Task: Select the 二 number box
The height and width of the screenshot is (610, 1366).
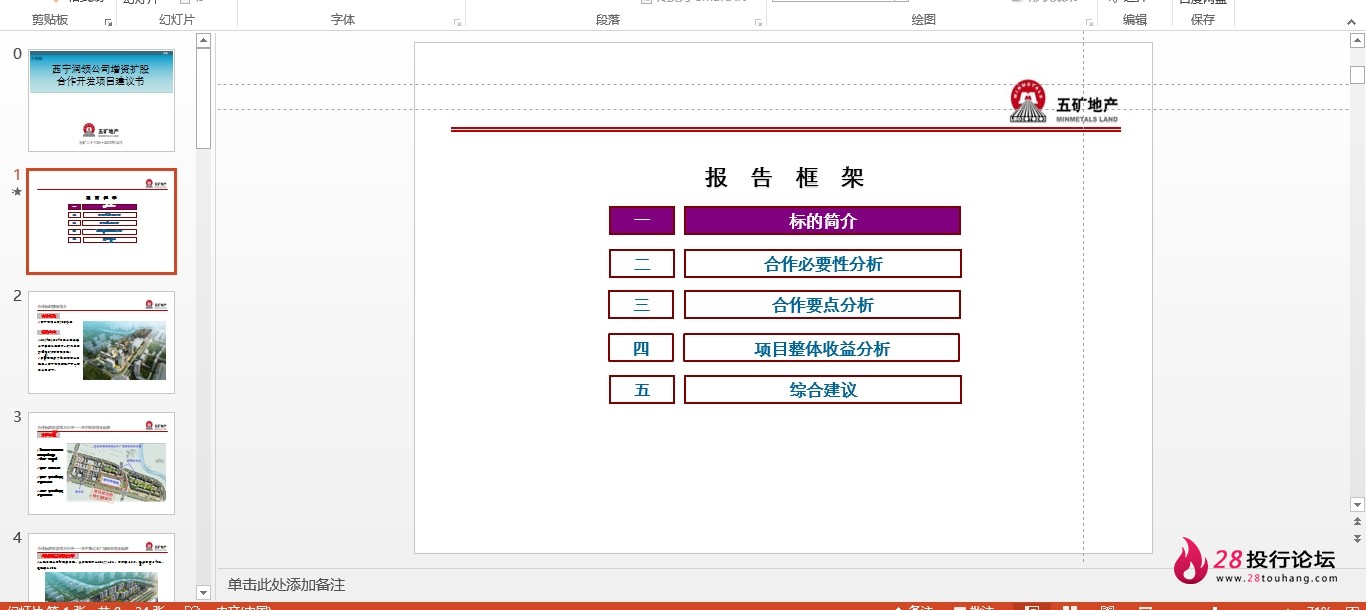Action: tap(642, 264)
